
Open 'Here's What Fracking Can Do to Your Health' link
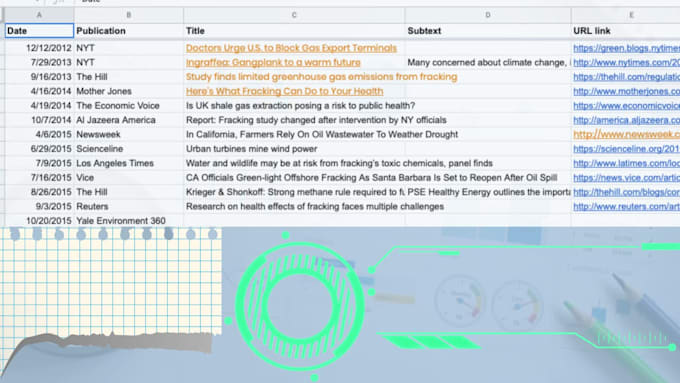[284, 91]
